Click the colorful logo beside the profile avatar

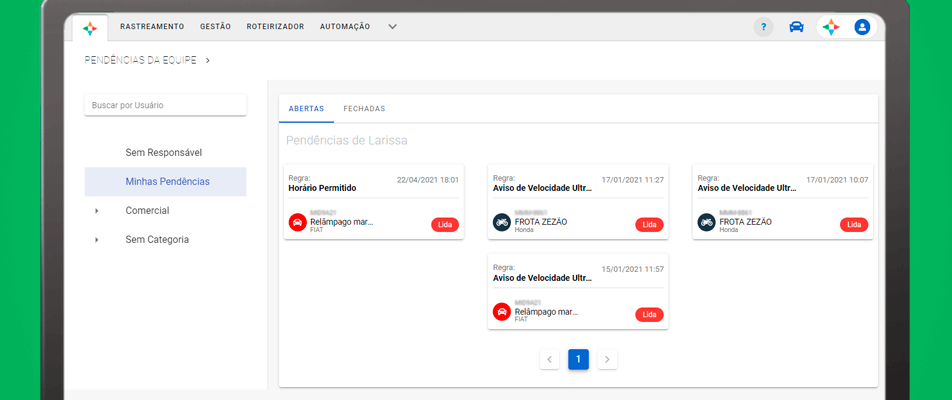coord(831,27)
